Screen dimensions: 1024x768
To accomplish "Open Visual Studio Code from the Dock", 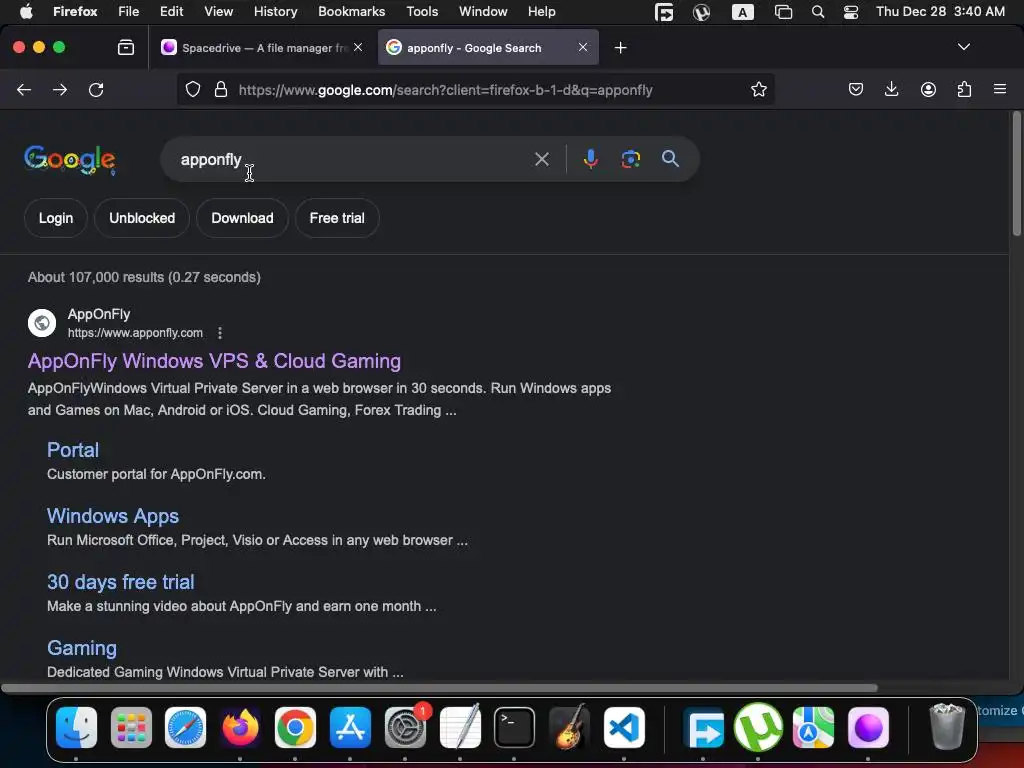I will (x=624, y=728).
